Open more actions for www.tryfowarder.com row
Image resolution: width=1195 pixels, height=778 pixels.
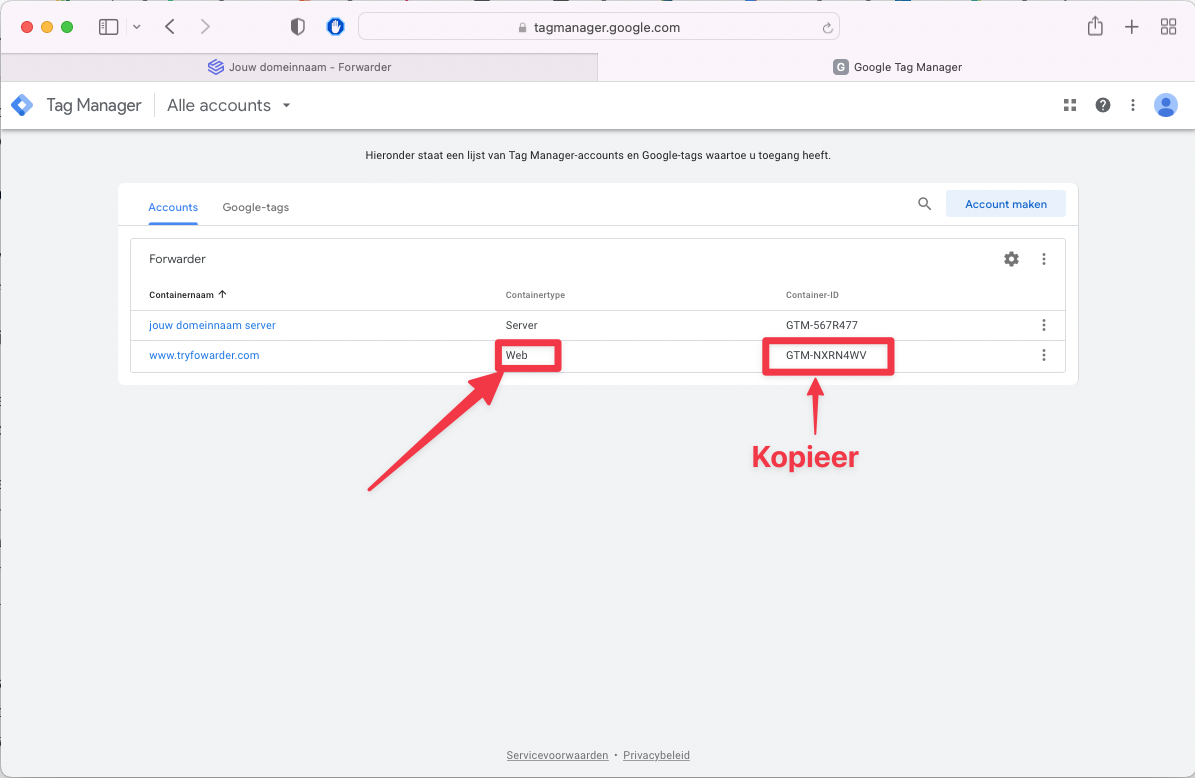pos(1044,355)
